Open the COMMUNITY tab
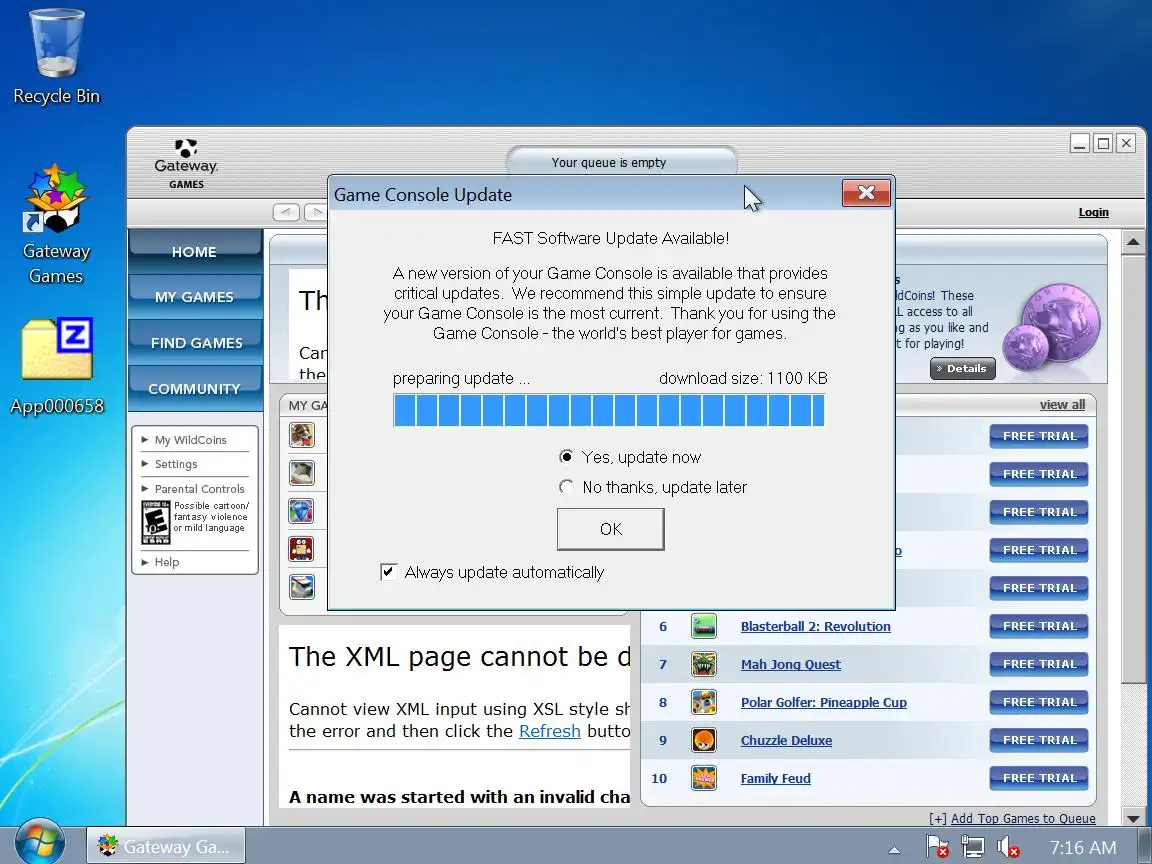Screen dimensions: 1152x864 pyautogui.click(x=195, y=389)
